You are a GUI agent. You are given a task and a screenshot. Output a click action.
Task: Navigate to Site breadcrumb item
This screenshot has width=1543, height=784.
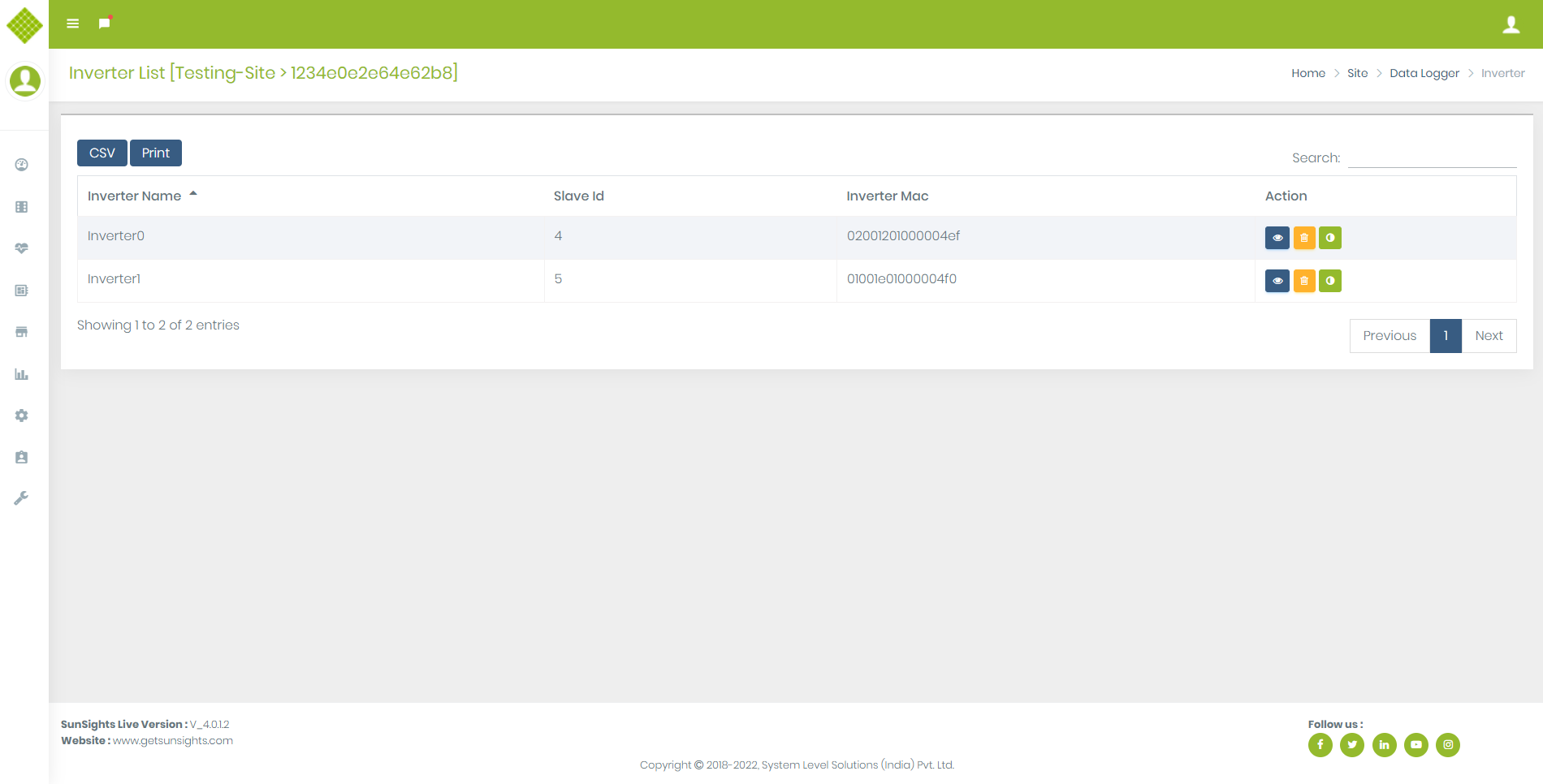tap(1357, 73)
